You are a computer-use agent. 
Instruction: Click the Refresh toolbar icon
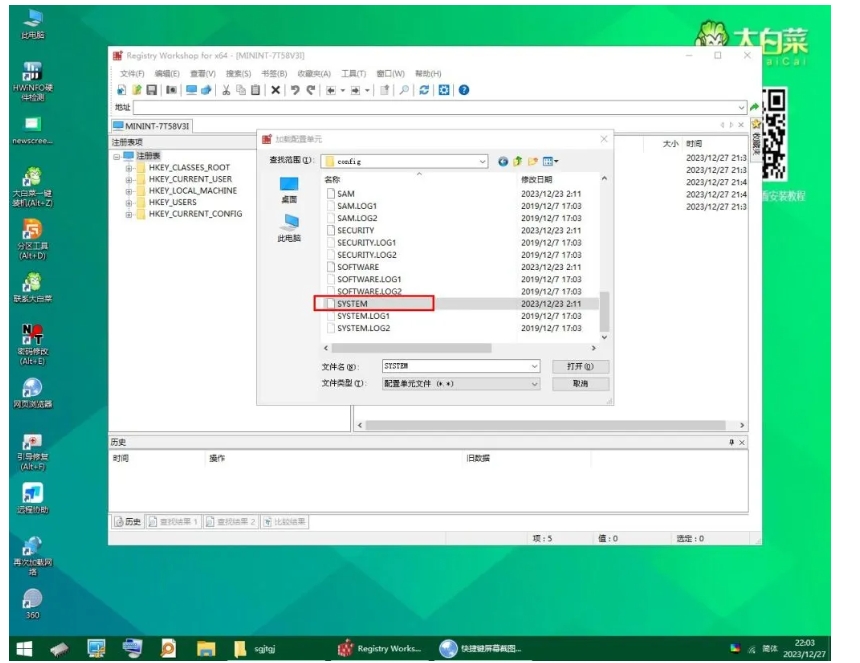tap(424, 90)
